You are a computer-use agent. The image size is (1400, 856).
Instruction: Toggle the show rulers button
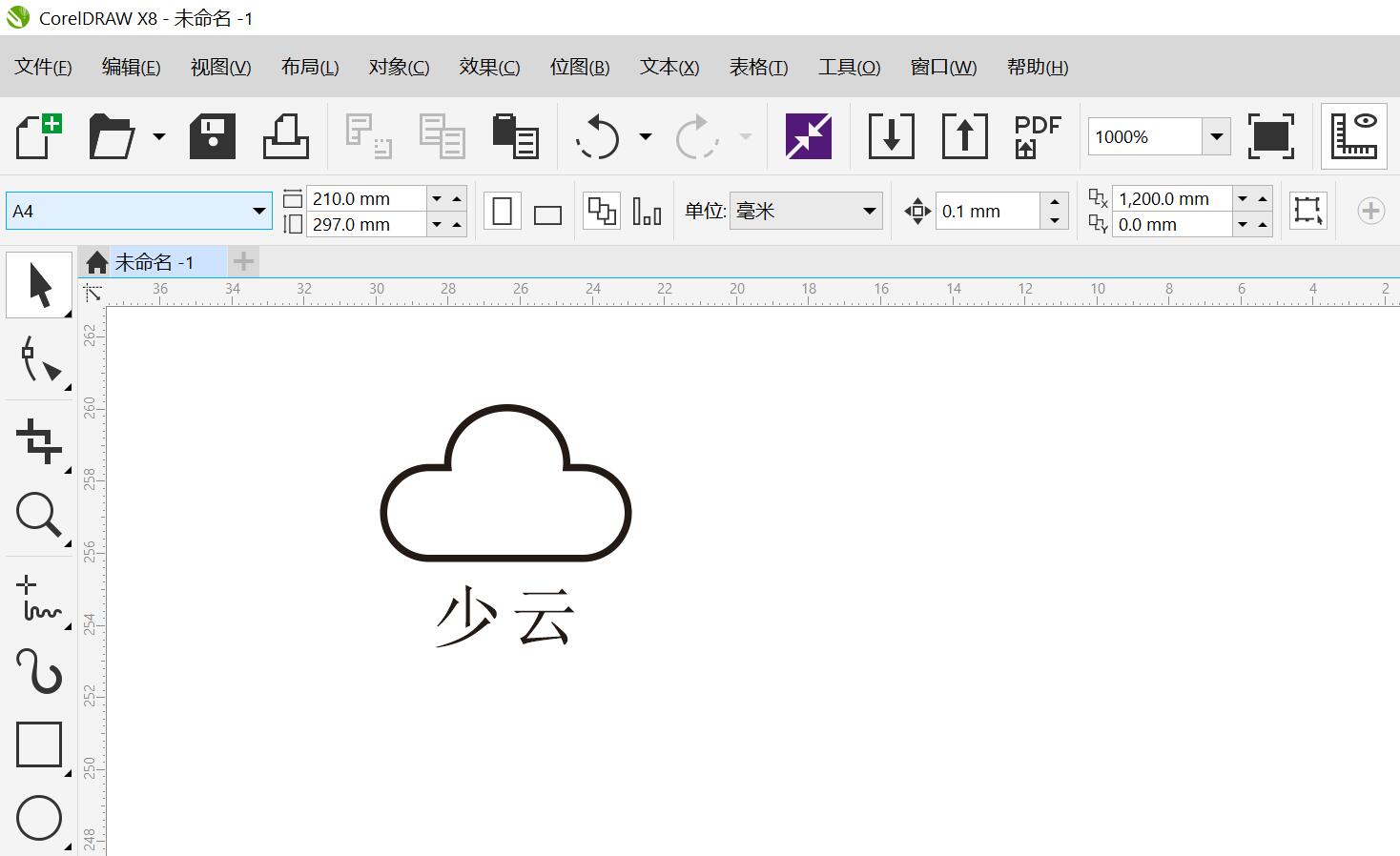point(1353,136)
